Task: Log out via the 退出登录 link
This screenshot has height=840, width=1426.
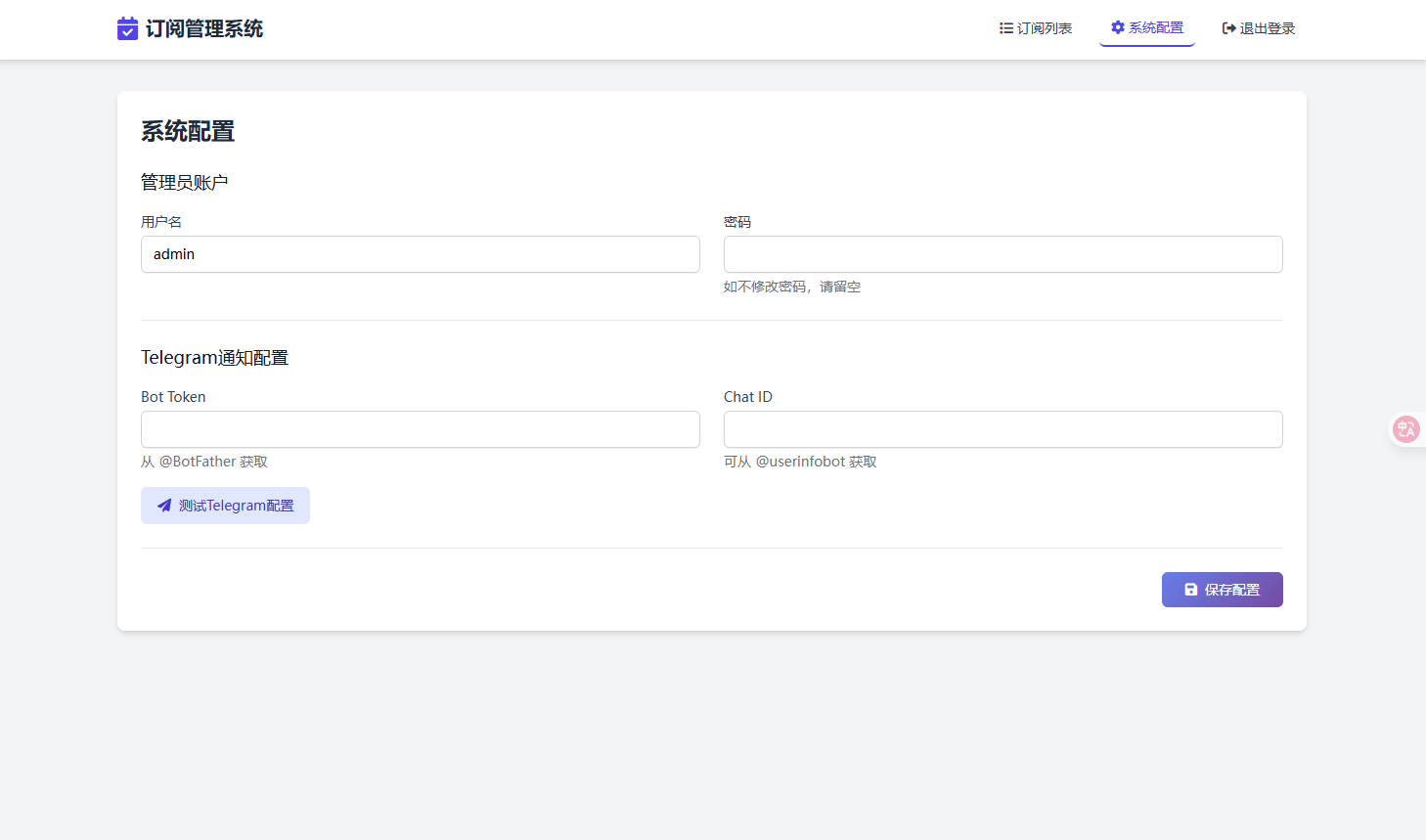Action: [1267, 28]
